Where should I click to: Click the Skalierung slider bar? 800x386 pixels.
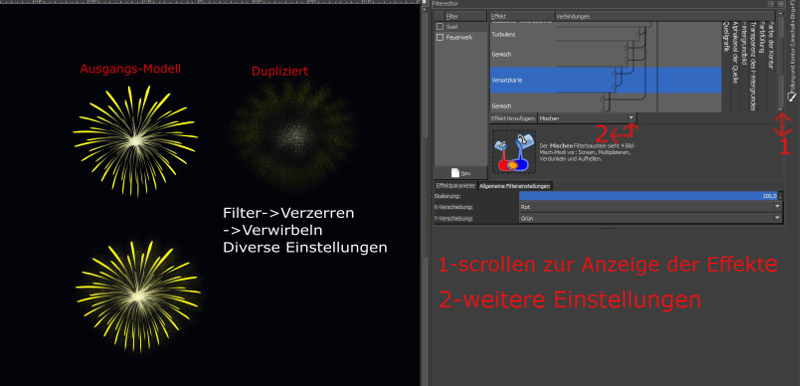coord(648,196)
